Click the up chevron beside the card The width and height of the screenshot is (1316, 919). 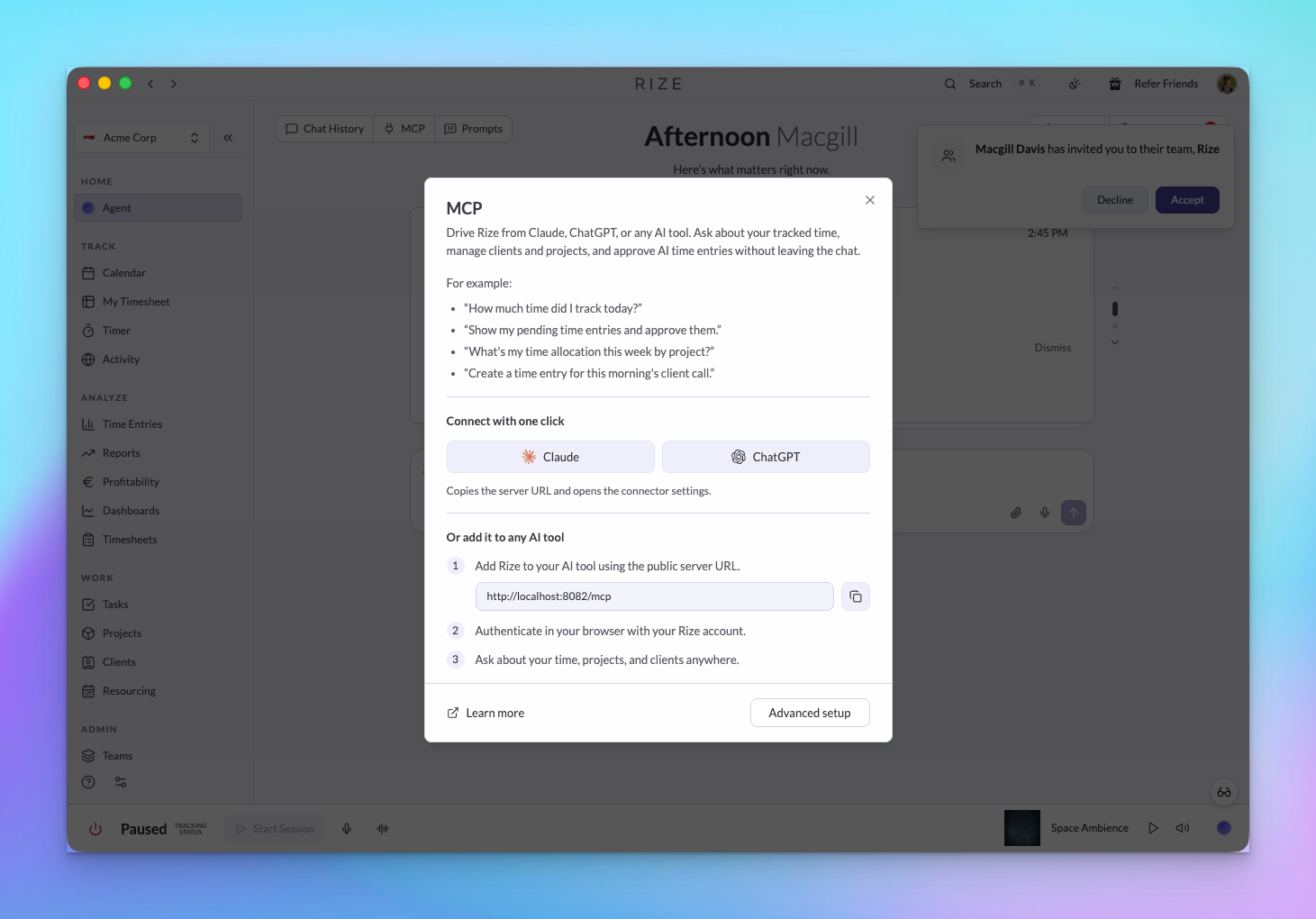(x=1115, y=288)
